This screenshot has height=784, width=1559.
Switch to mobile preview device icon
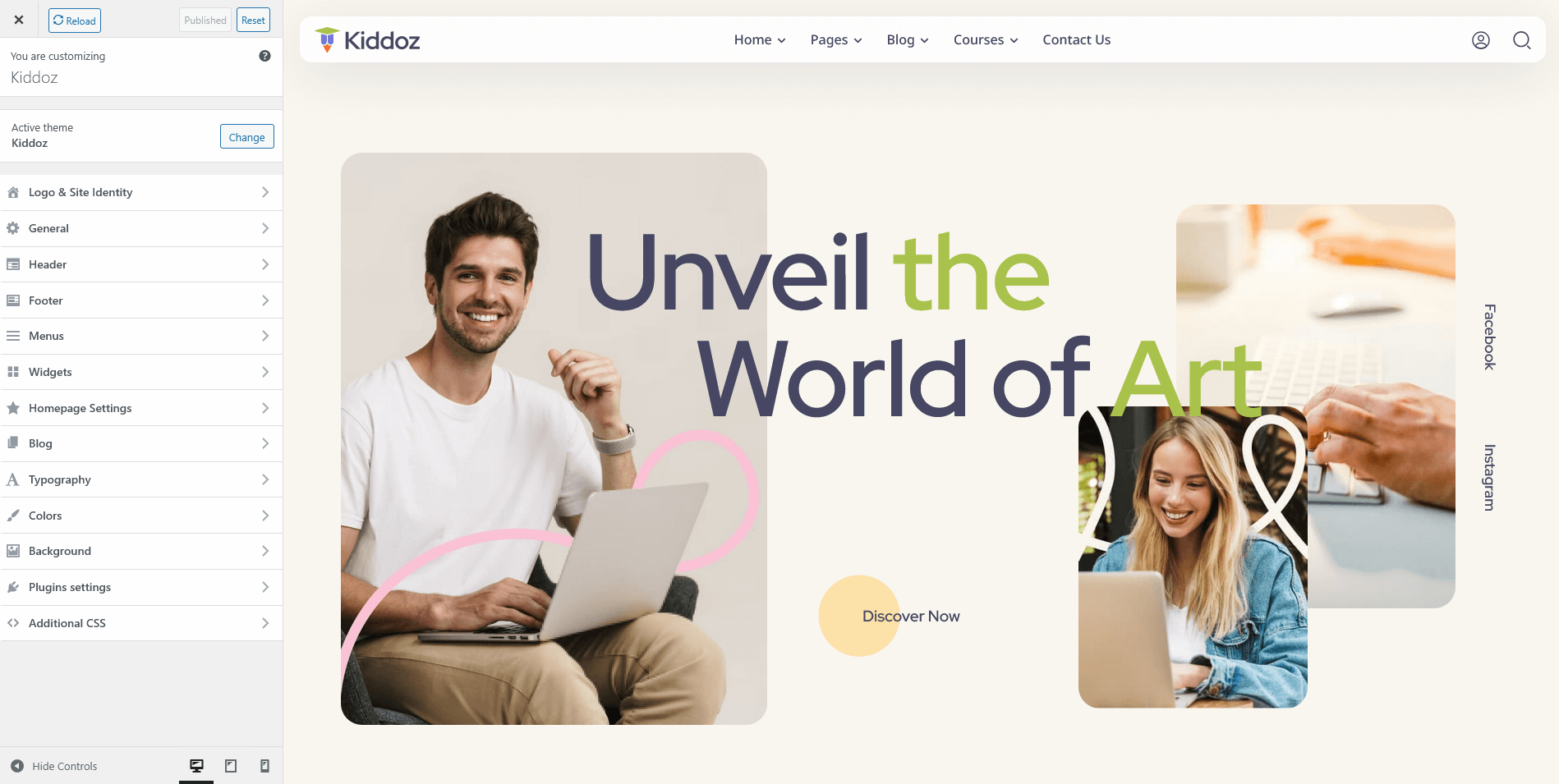pyautogui.click(x=264, y=766)
